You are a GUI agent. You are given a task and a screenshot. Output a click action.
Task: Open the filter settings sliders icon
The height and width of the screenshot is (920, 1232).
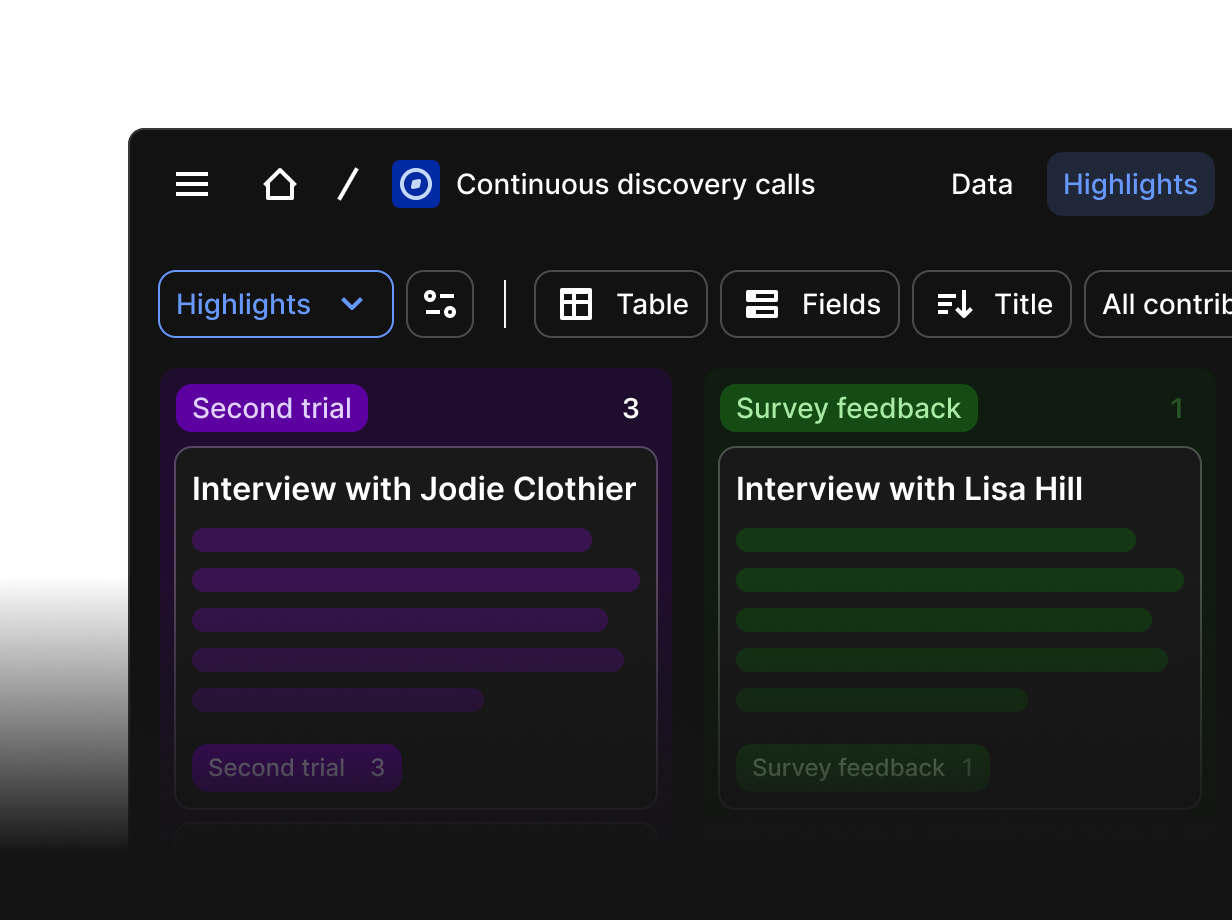(x=440, y=304)
